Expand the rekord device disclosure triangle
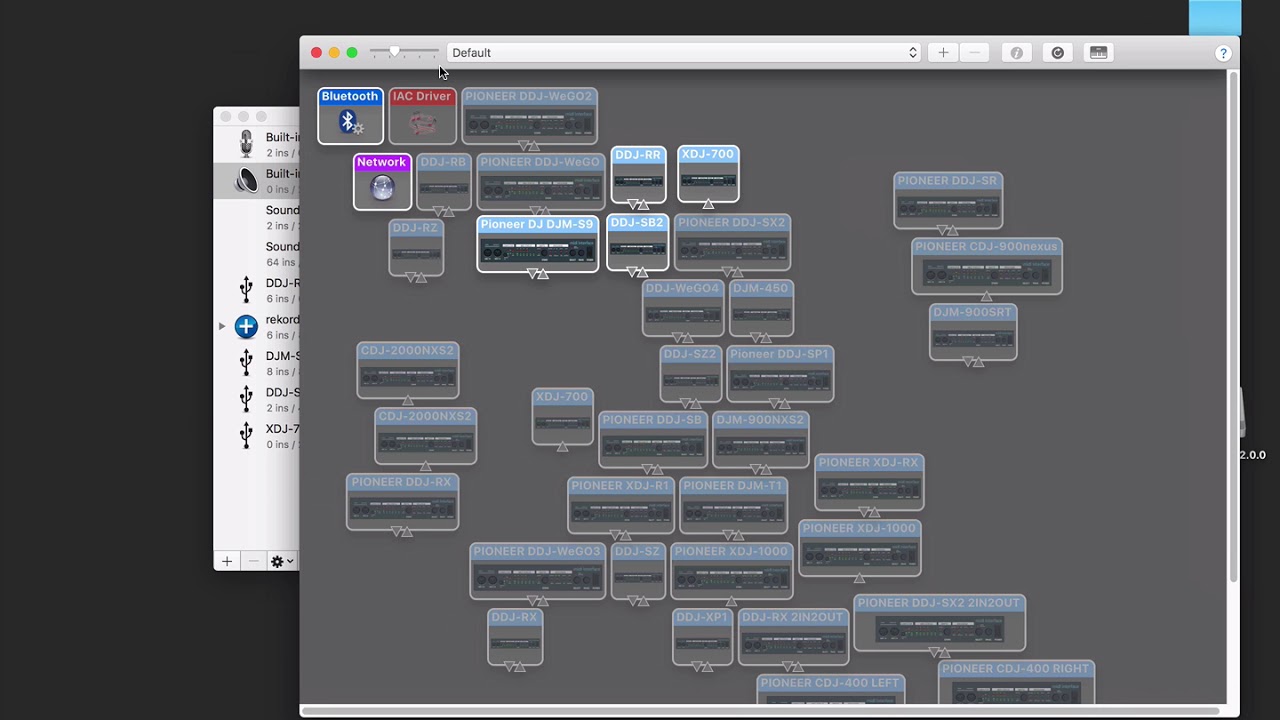Image resolution: width=1280 pixels, height=720 pixels. [222, 326]
